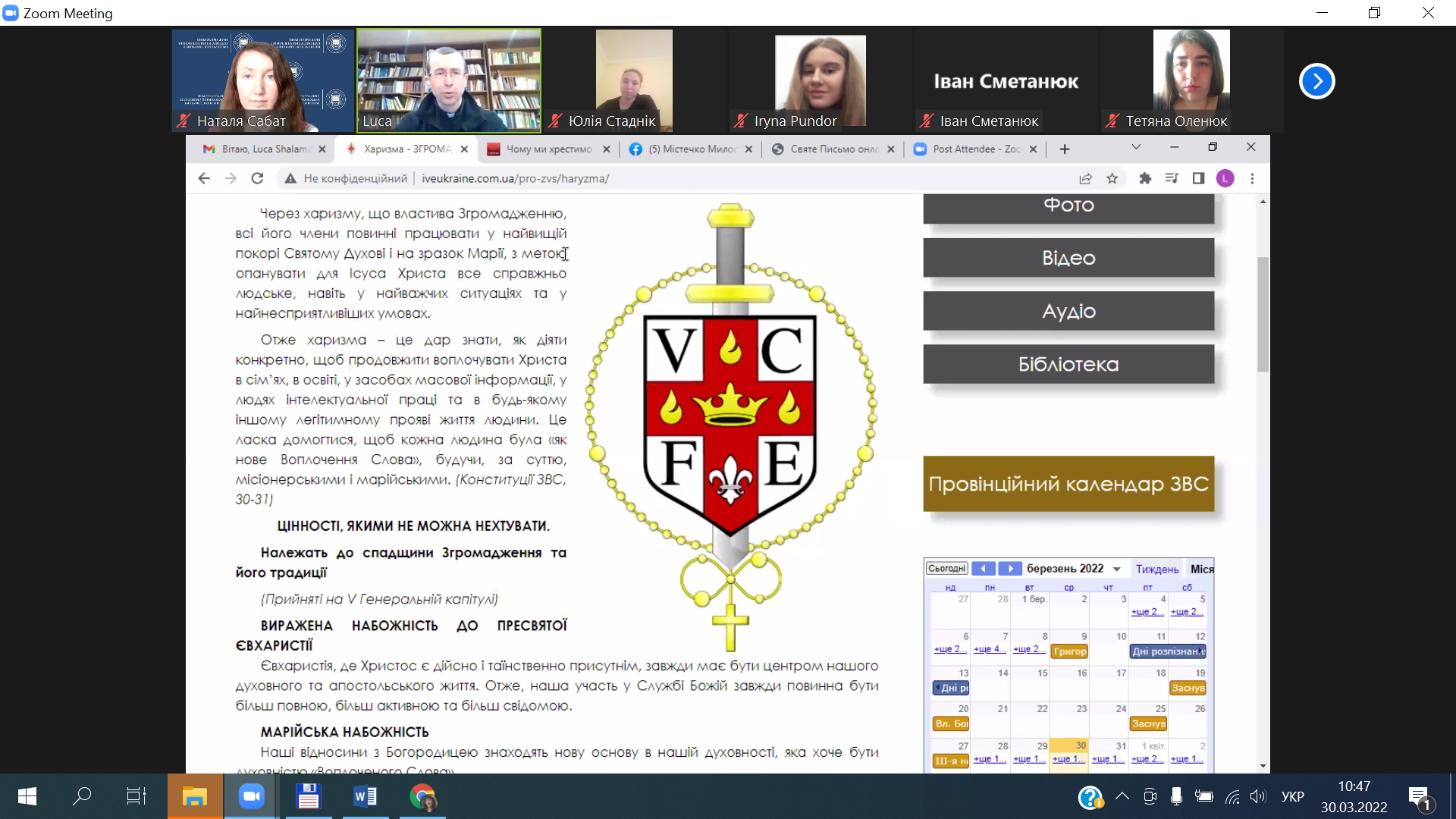Expand the березень 2022 month dropdown
1456x819 pixels.
point(1117,569)
